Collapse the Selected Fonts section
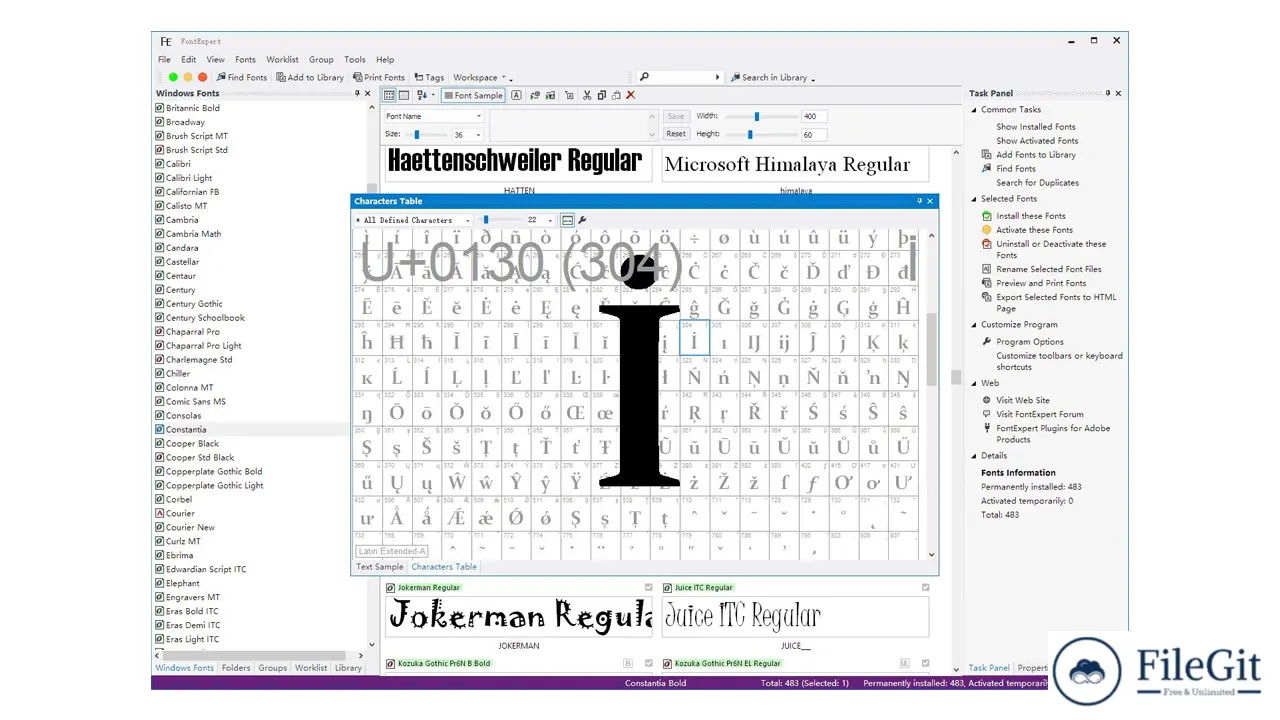1280x720 pixels. coord(975,199)
